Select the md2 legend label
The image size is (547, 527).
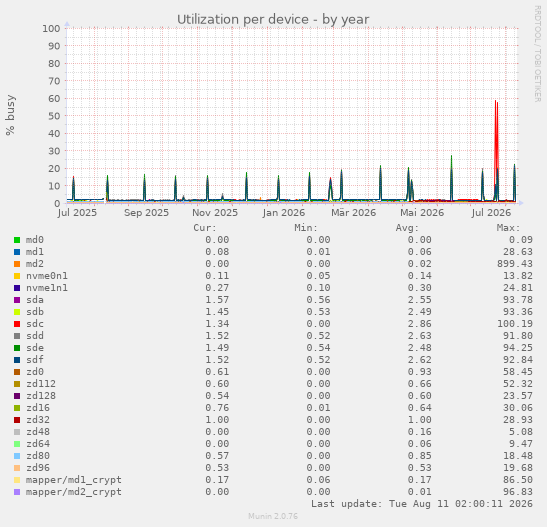coord(35,264)
